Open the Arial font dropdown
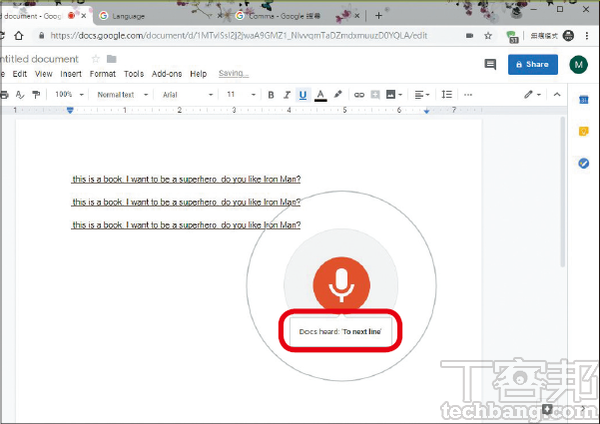Viewport: 600px width, 424px height. pyautogui.click(x=184, y=95)
